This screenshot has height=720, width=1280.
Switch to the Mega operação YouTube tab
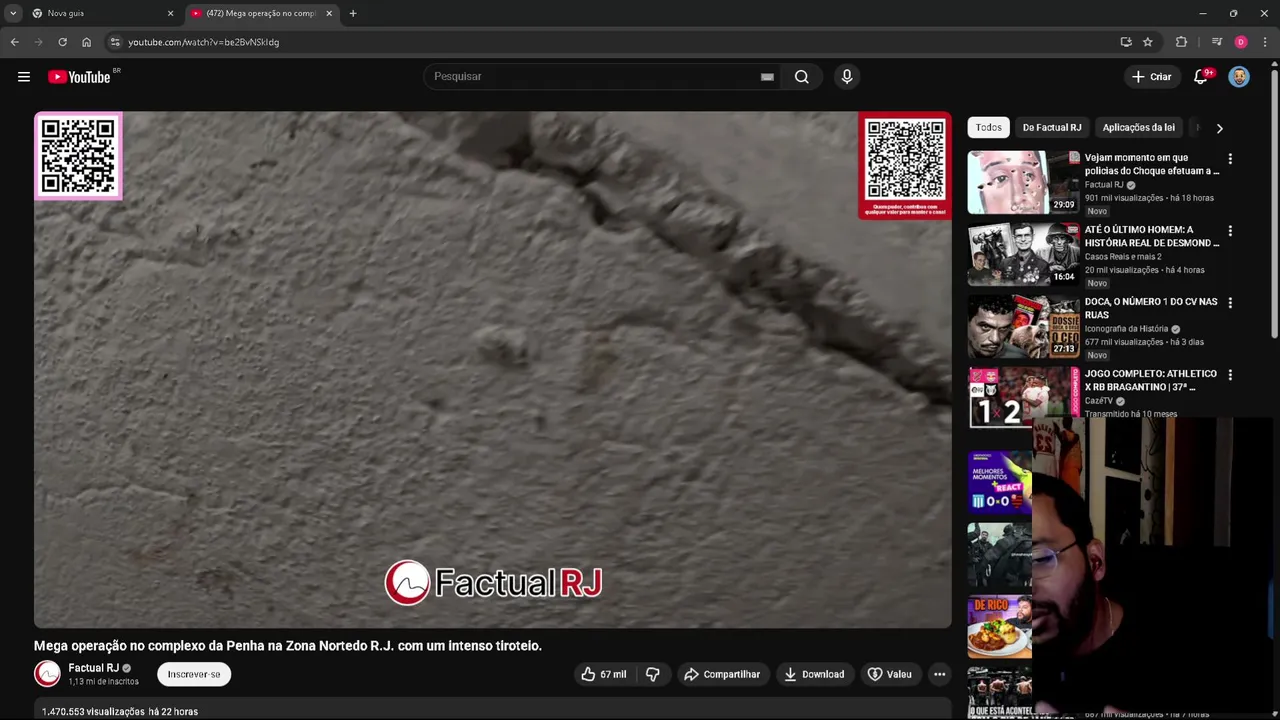[260, 13]
